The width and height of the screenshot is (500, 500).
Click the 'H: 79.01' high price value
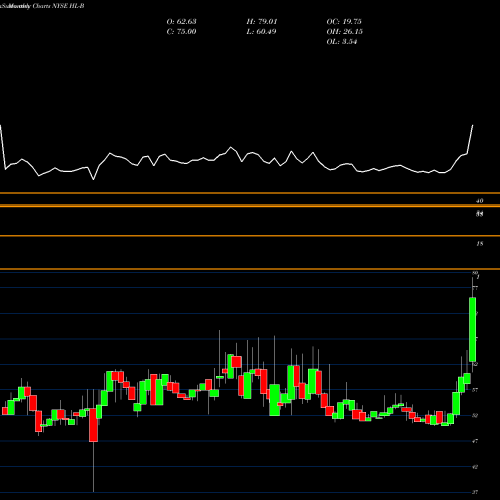(262, 22)
